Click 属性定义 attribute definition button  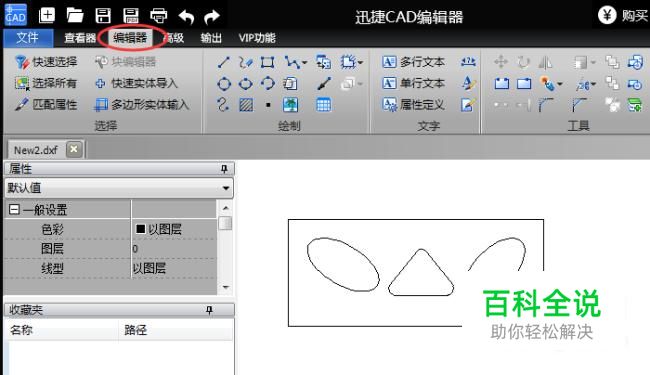pyautogui.click(x=413, y=104)
